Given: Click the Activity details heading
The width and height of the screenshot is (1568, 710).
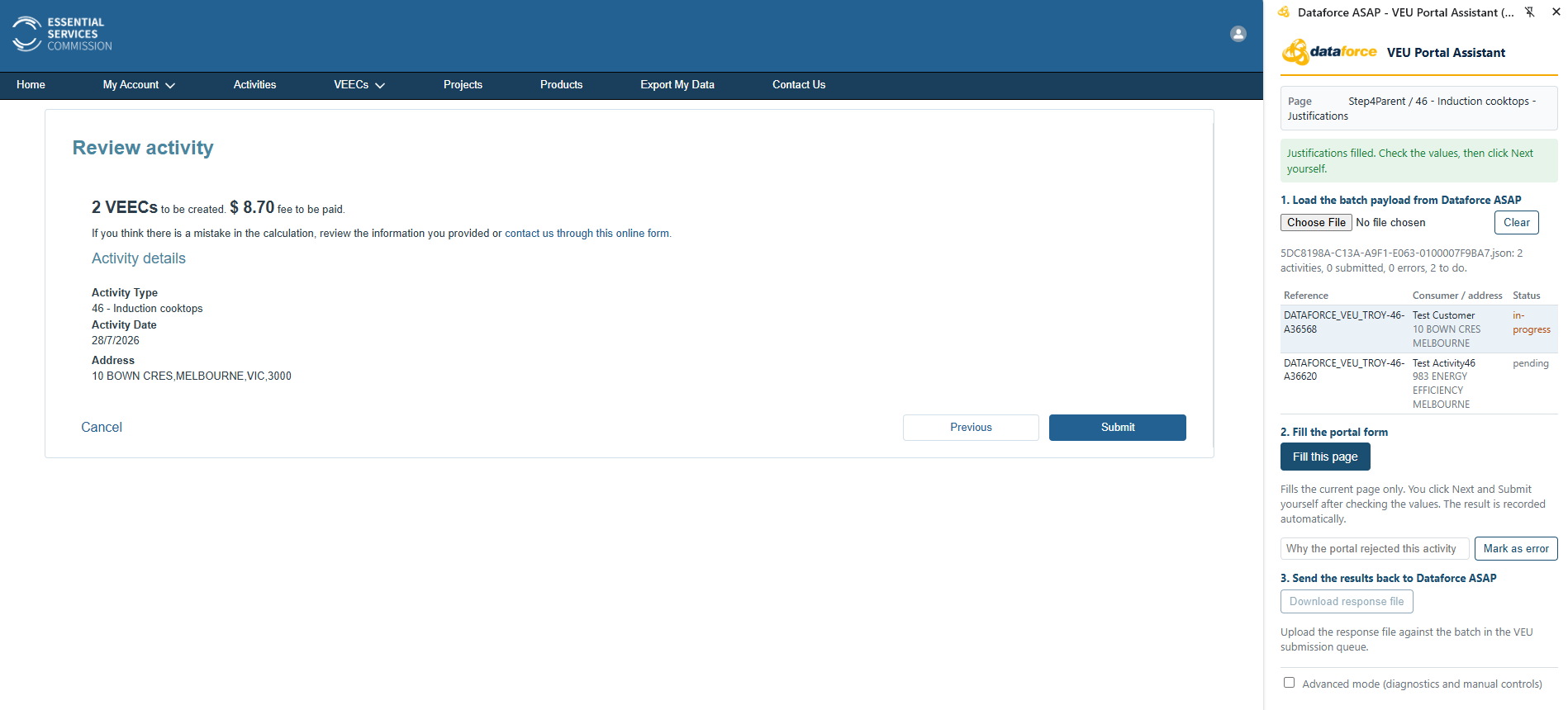Looking at the screenshot, I should 139,258.
